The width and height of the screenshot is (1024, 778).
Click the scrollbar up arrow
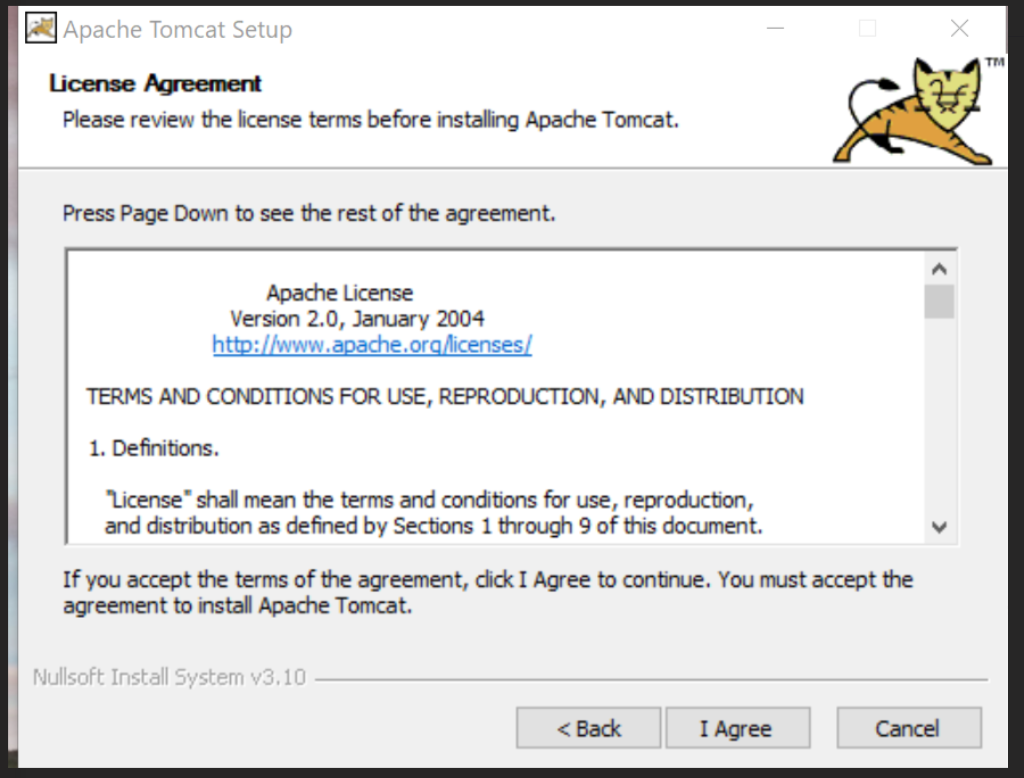tap(938, 267)
